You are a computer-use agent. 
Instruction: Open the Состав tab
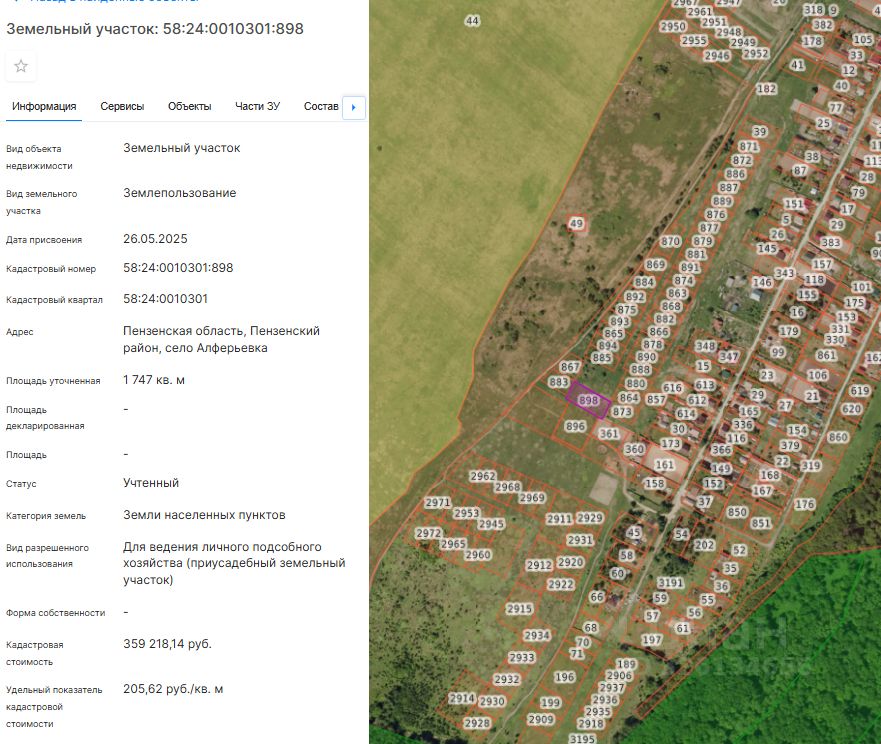pos(321,106)
